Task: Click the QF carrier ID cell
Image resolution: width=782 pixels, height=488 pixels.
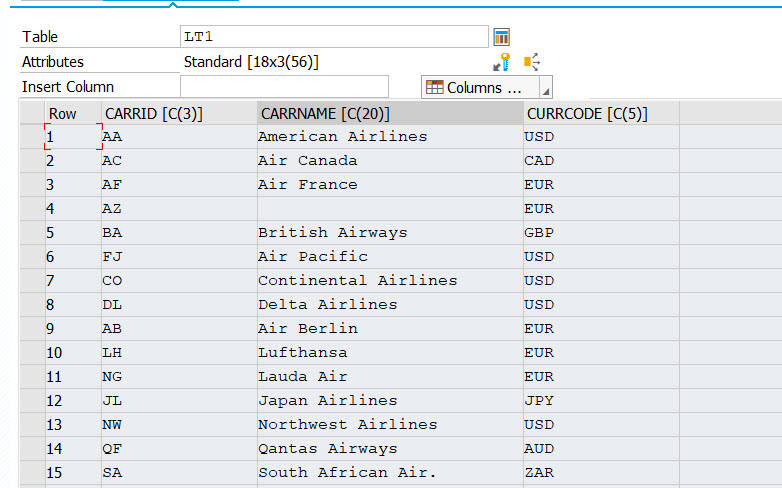Action: coord(112,449)
